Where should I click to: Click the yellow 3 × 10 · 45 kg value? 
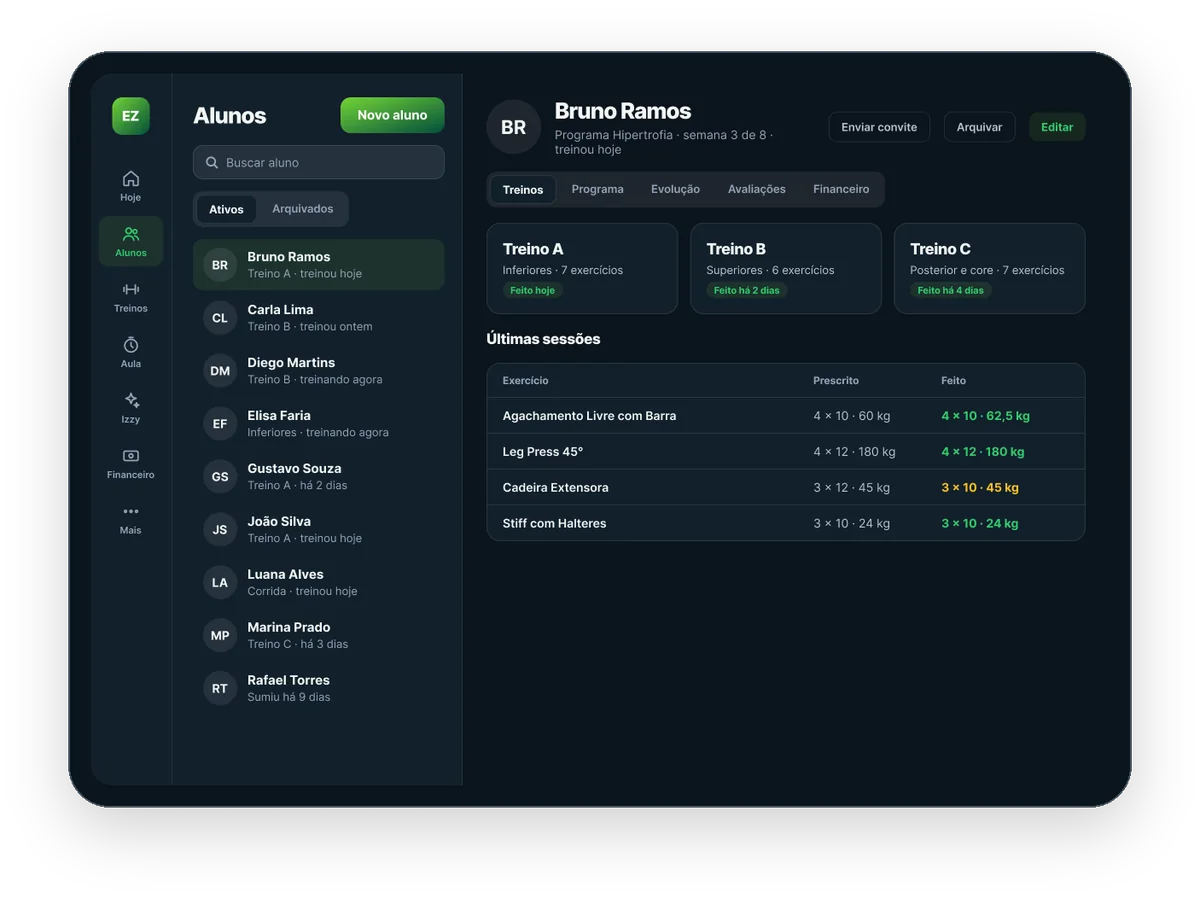980,488
